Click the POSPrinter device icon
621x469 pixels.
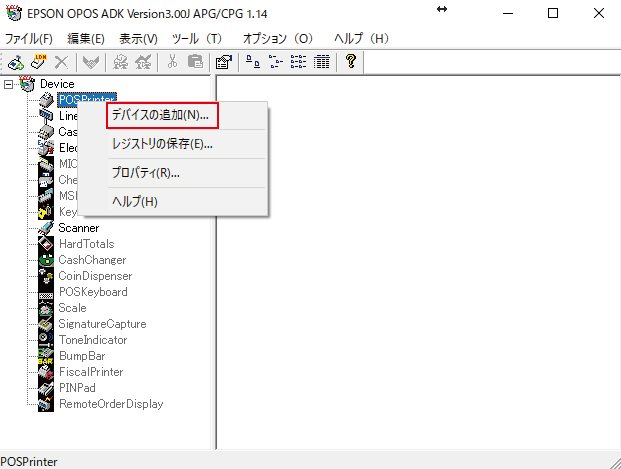46,100
